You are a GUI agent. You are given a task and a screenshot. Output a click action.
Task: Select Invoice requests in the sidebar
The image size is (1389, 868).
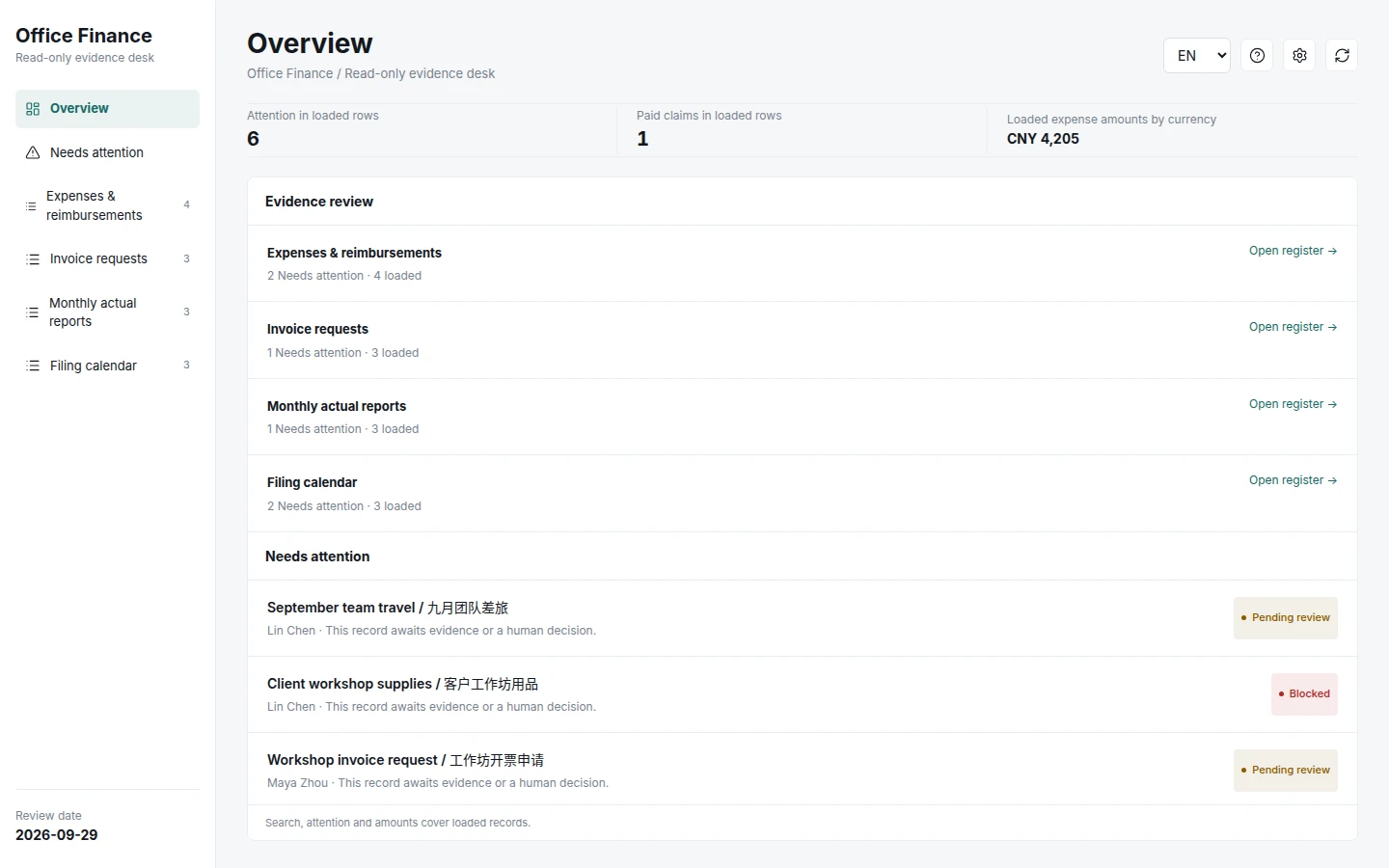(x=107, y=259)
